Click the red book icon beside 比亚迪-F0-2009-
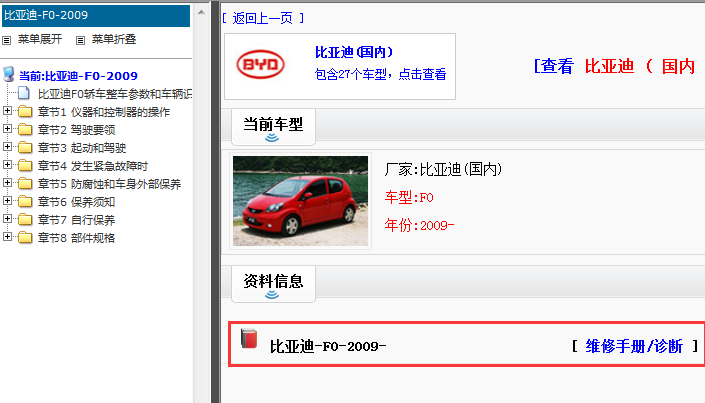The width and height of the screenshot is (705, 403). pos(249,338)
